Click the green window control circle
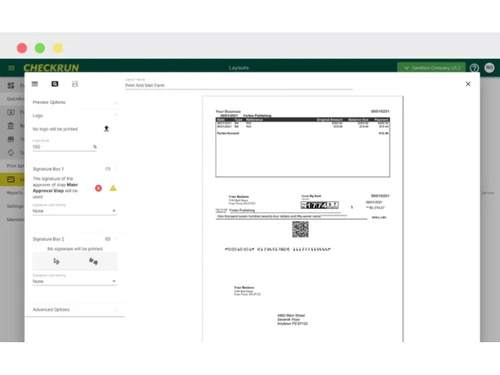 tap(40, 48)
